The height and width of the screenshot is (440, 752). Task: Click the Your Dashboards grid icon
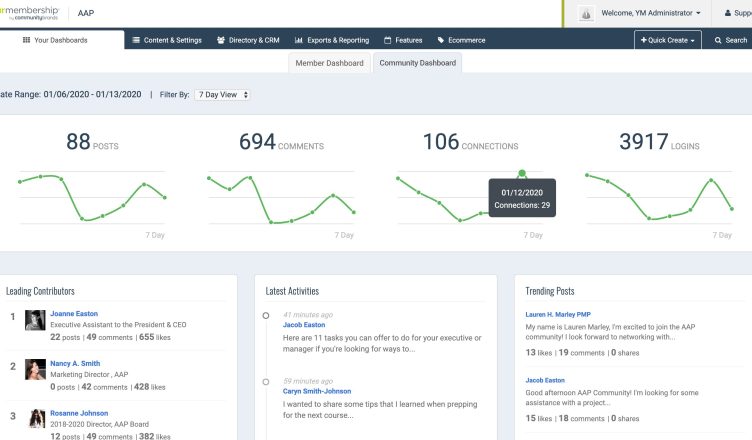pos(26,41)
